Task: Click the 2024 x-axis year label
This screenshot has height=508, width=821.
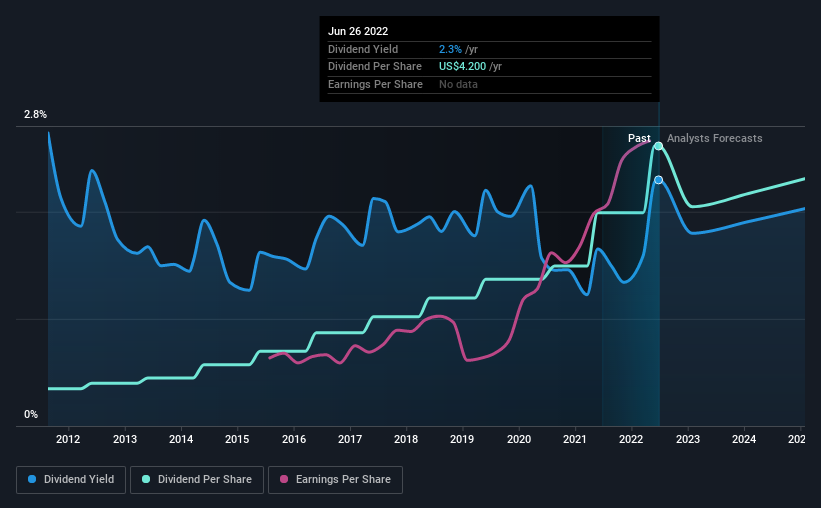Action: coord(744,439)
